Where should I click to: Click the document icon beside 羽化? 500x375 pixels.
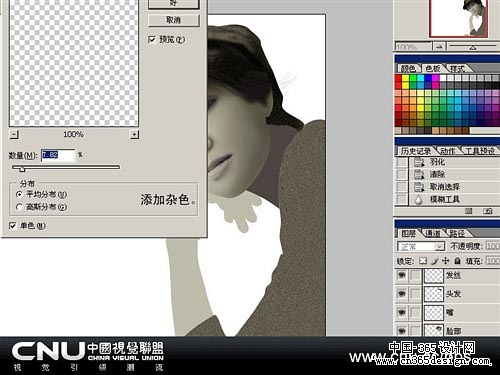point(419,162)
